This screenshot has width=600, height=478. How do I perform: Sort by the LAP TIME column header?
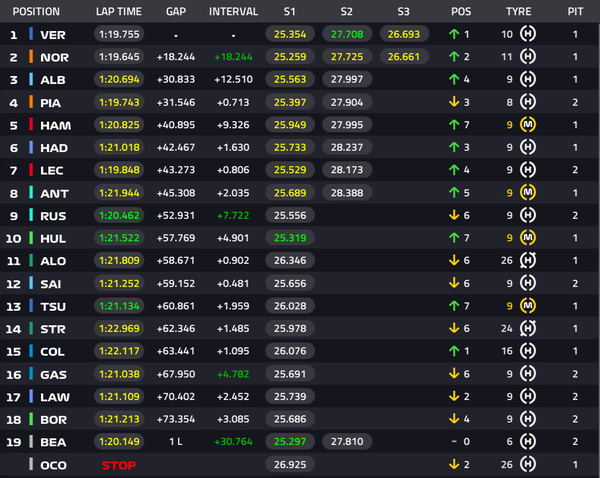119,11
